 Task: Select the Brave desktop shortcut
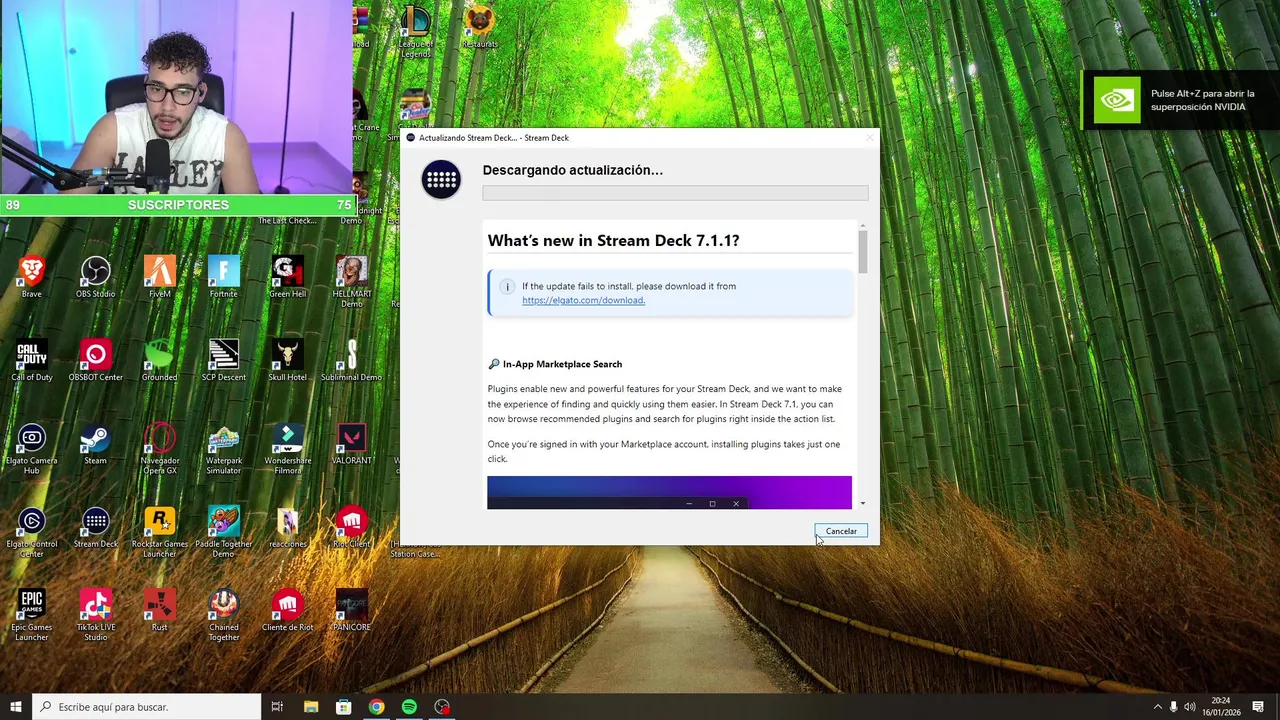(32, 277)
